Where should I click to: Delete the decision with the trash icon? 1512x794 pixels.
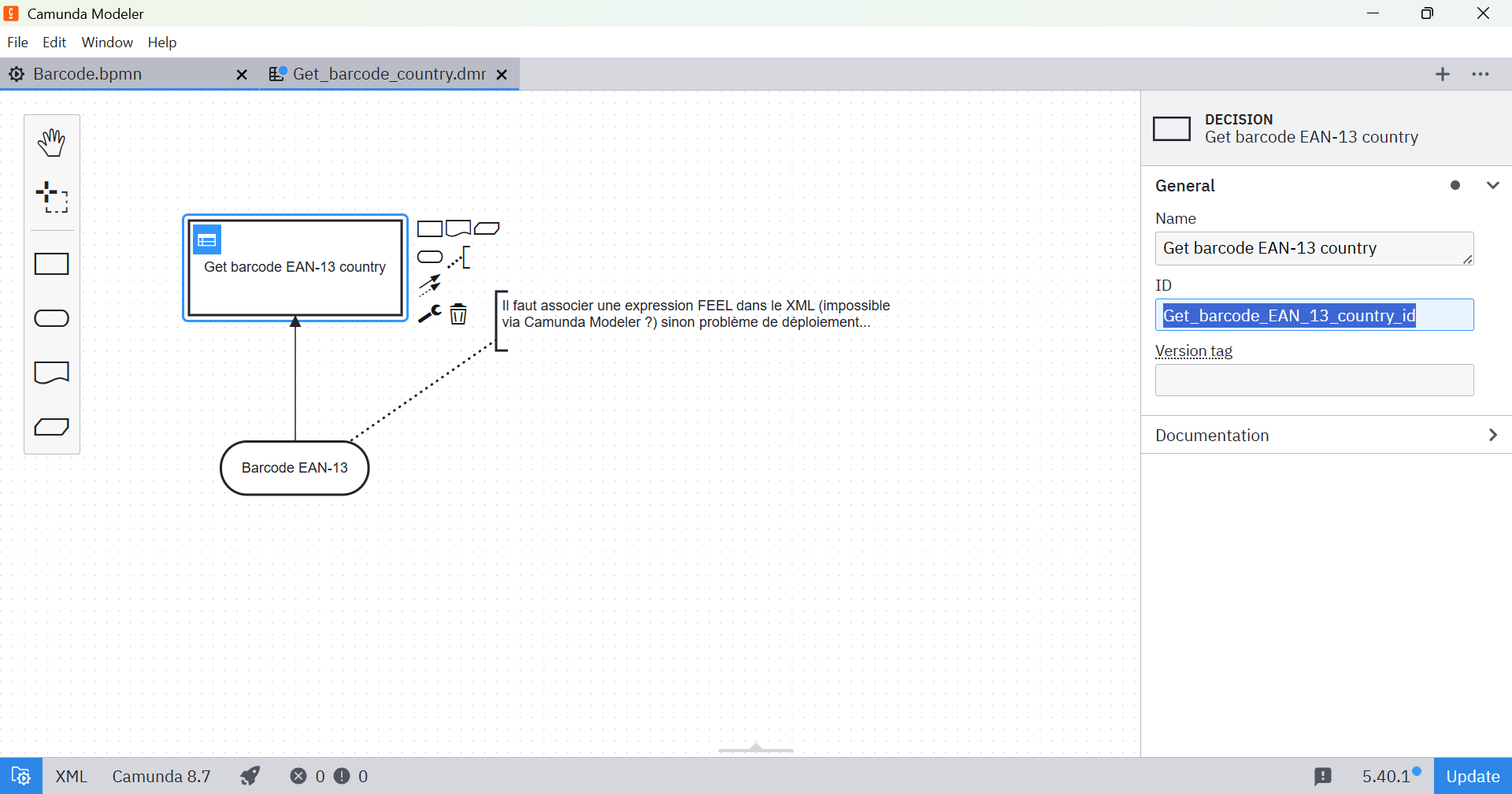[x=458, y=314]
